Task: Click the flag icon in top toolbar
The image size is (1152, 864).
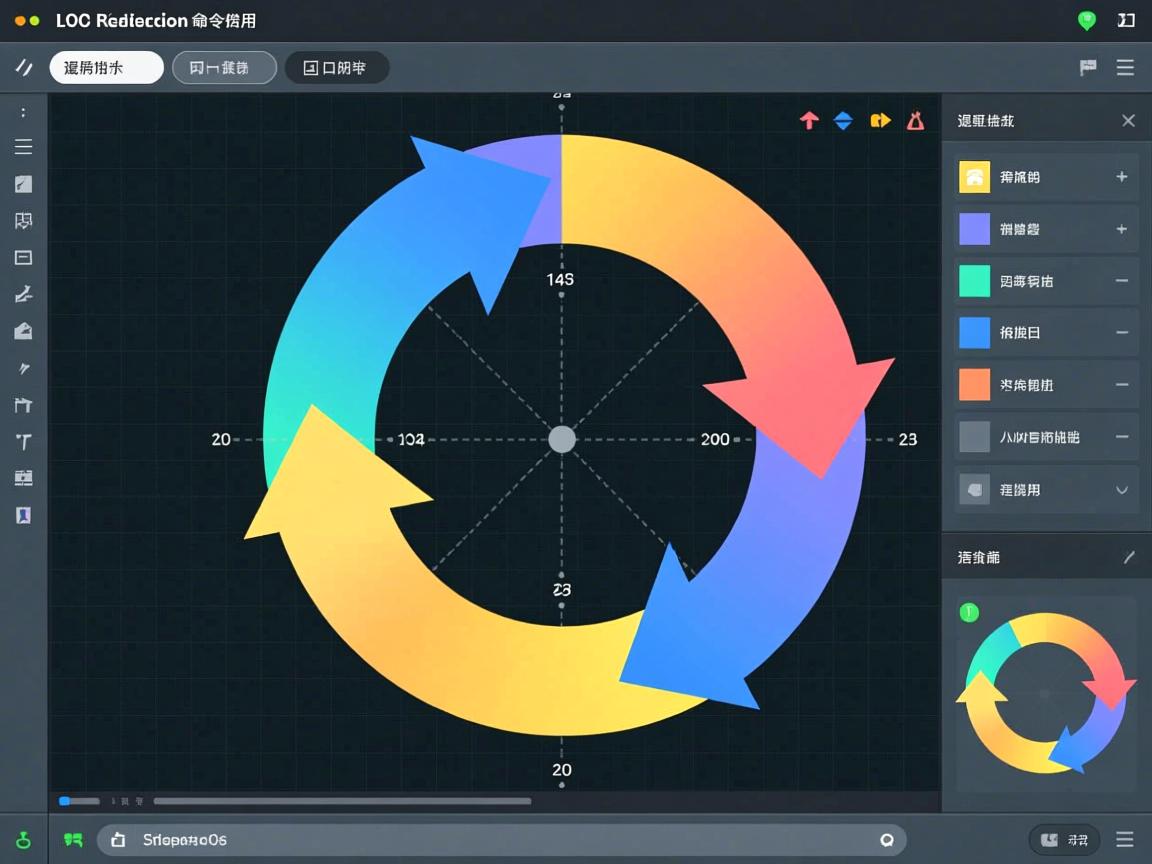Action: (x=1088, y=68)
